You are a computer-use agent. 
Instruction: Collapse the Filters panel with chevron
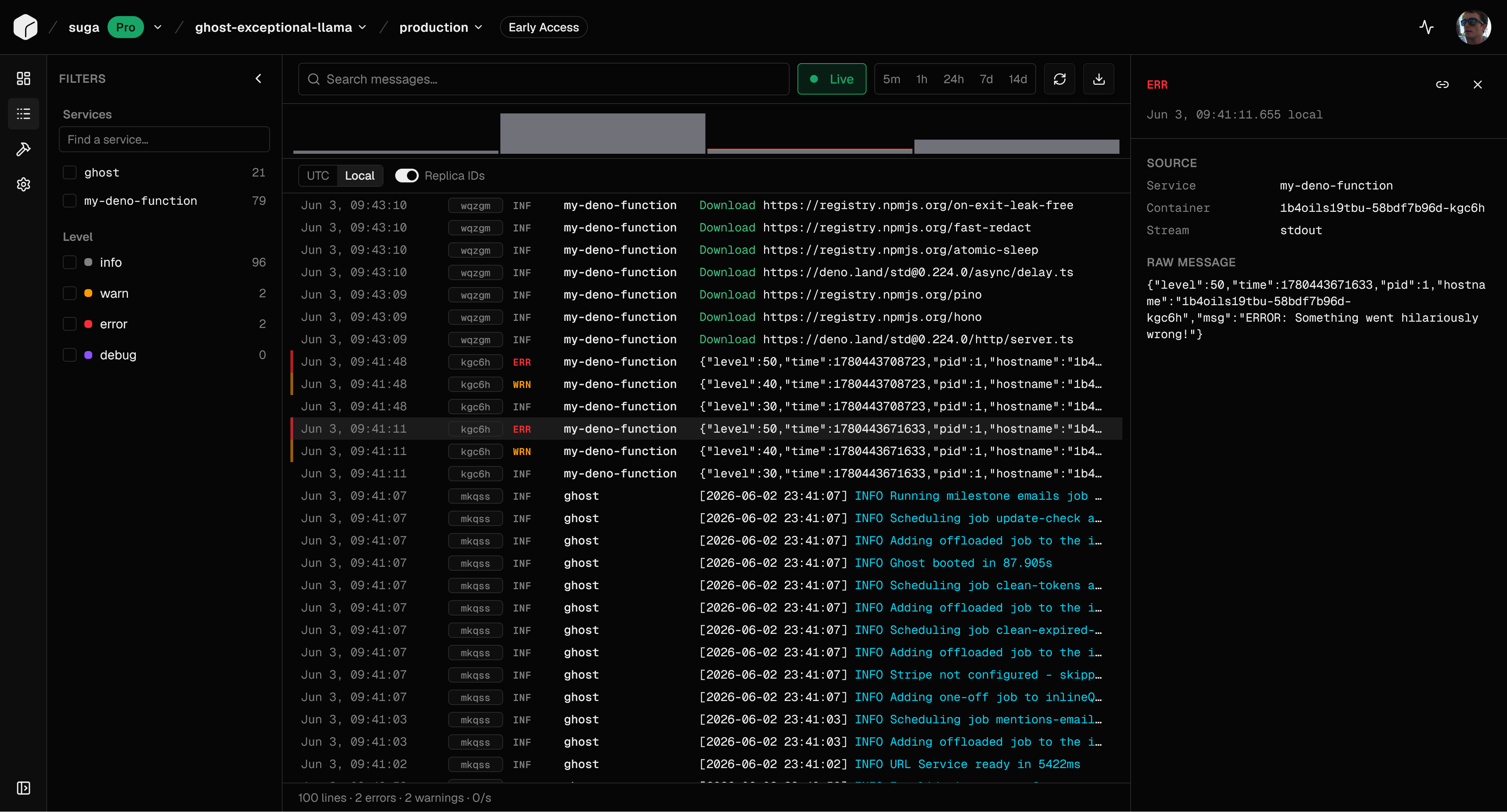[259, 78]
